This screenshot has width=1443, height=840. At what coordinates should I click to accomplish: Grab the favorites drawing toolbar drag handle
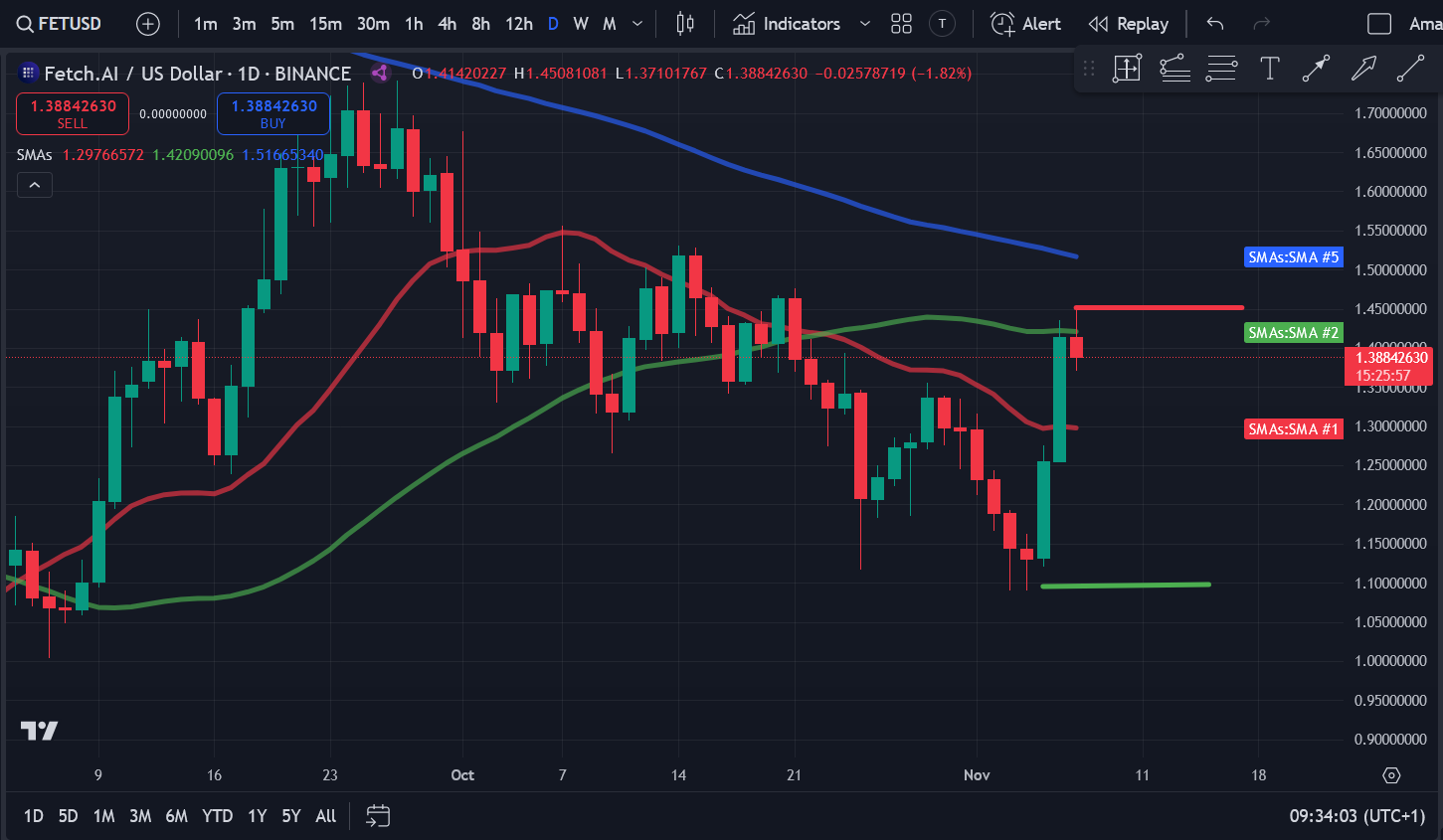tap(1089, 69)
